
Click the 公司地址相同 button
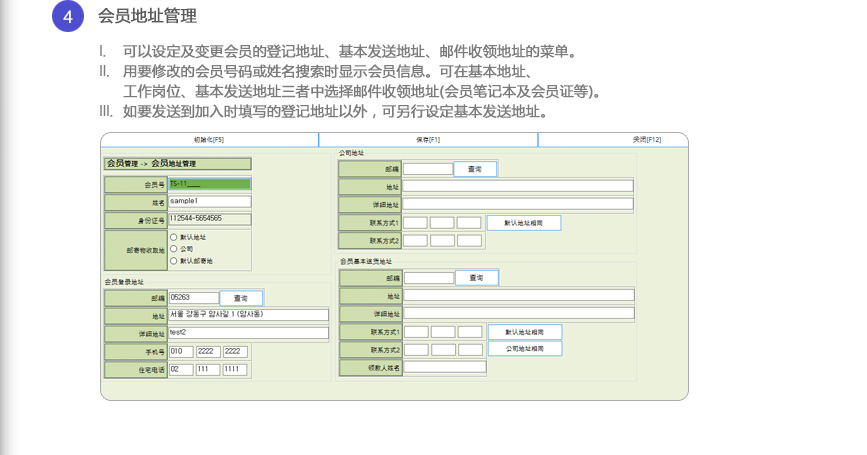click(x=524, y=349)
